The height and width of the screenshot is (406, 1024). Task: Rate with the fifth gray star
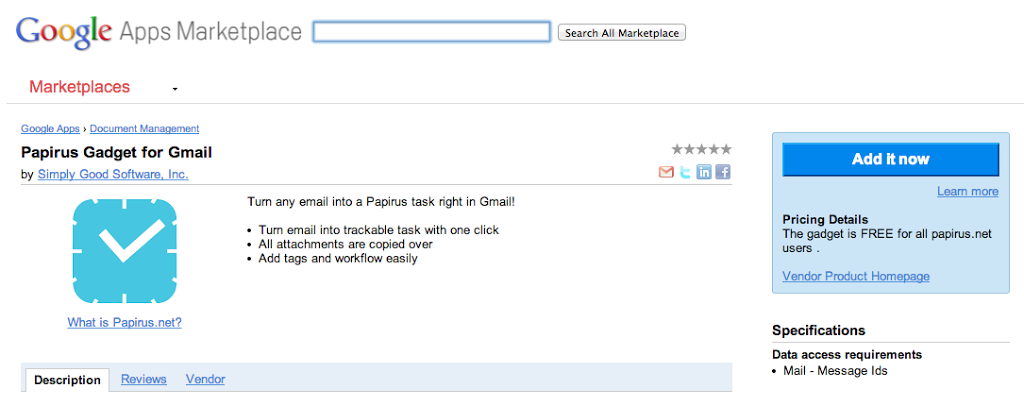point(726,149)
